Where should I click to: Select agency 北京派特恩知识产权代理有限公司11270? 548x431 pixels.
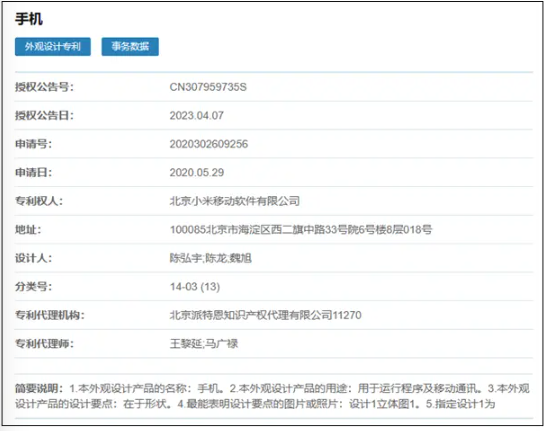pos(266,315)
